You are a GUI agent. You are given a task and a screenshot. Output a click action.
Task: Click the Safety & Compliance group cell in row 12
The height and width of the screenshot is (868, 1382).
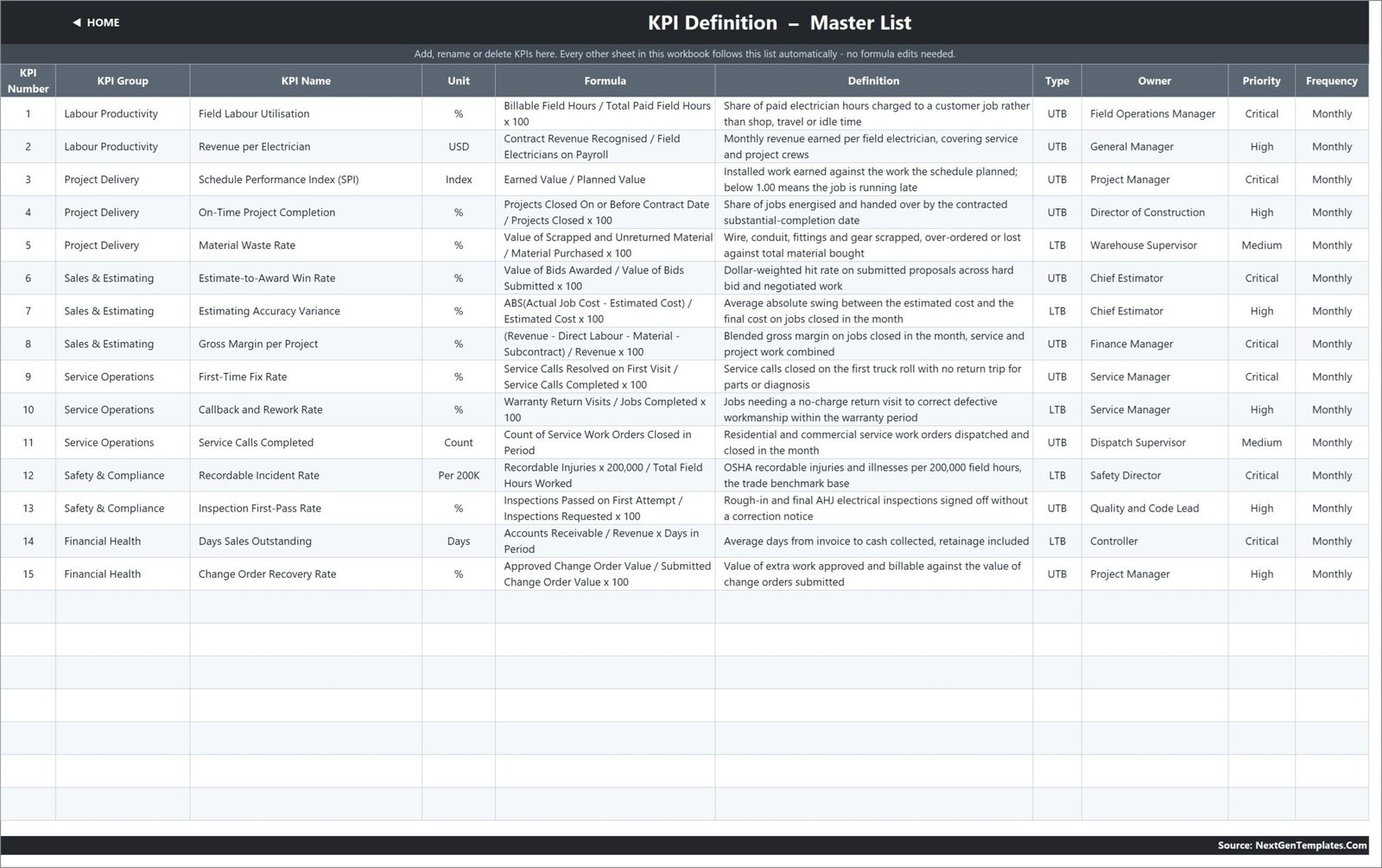click(123, 475)
